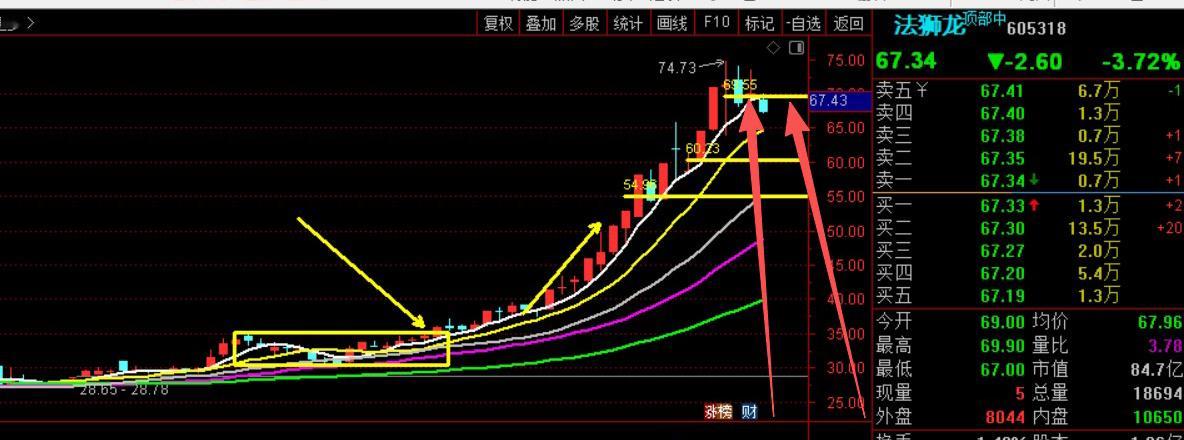Click the 涨榜 badge on chart
The height and width of the screenshot is (440, 1184).
click(x=718, y=411)
